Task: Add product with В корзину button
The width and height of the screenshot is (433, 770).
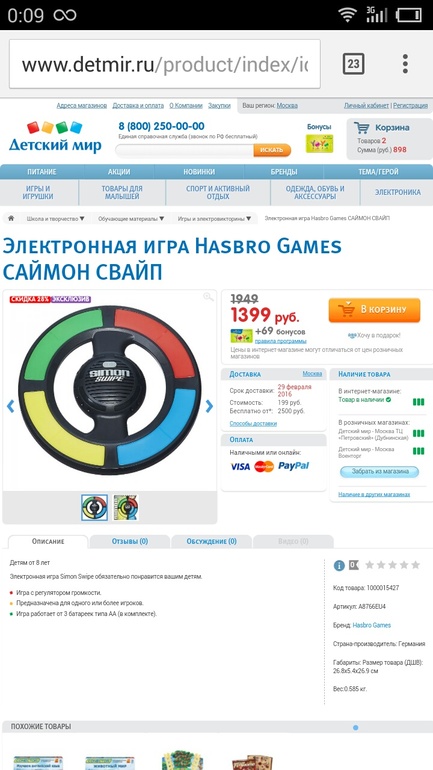Action: point(375,310)
